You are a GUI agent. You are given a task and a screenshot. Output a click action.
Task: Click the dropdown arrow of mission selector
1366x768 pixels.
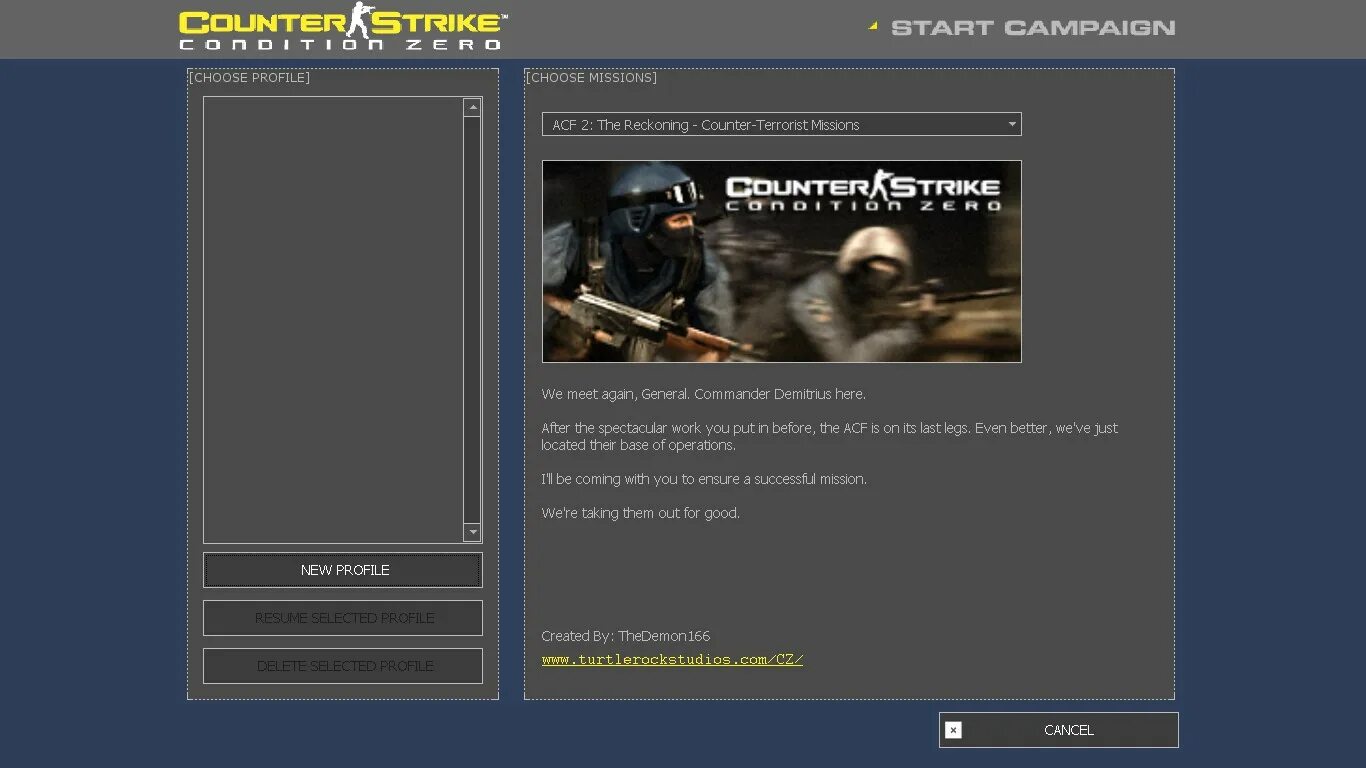tap(1012, 124)
